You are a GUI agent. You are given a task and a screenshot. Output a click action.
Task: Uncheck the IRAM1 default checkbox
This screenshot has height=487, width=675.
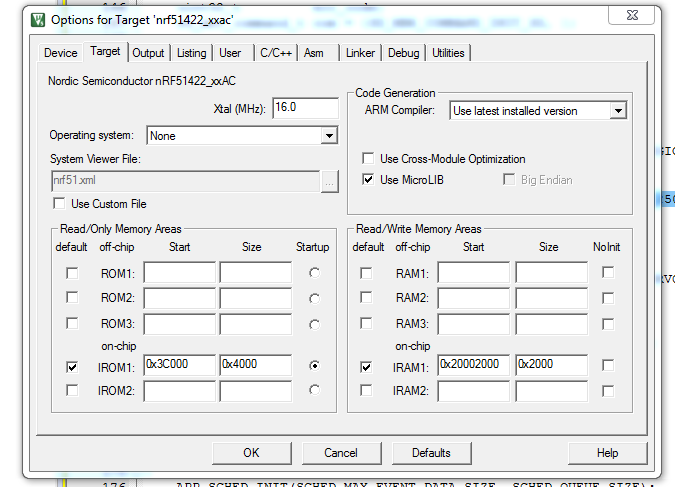click(366, 367)
